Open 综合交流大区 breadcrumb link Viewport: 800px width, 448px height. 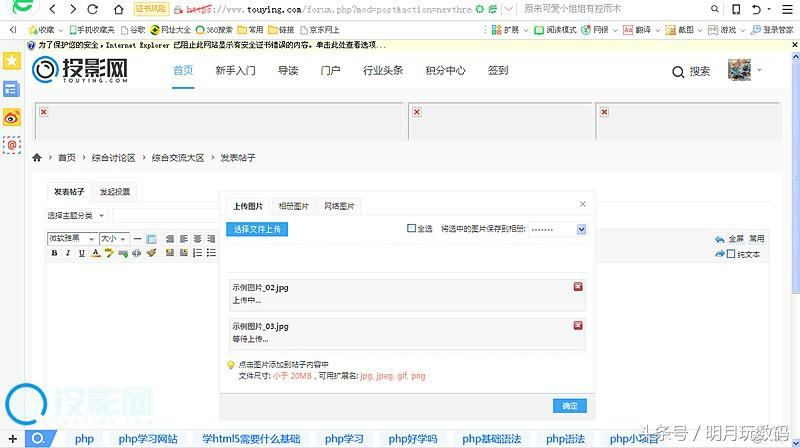click(178, 158)
